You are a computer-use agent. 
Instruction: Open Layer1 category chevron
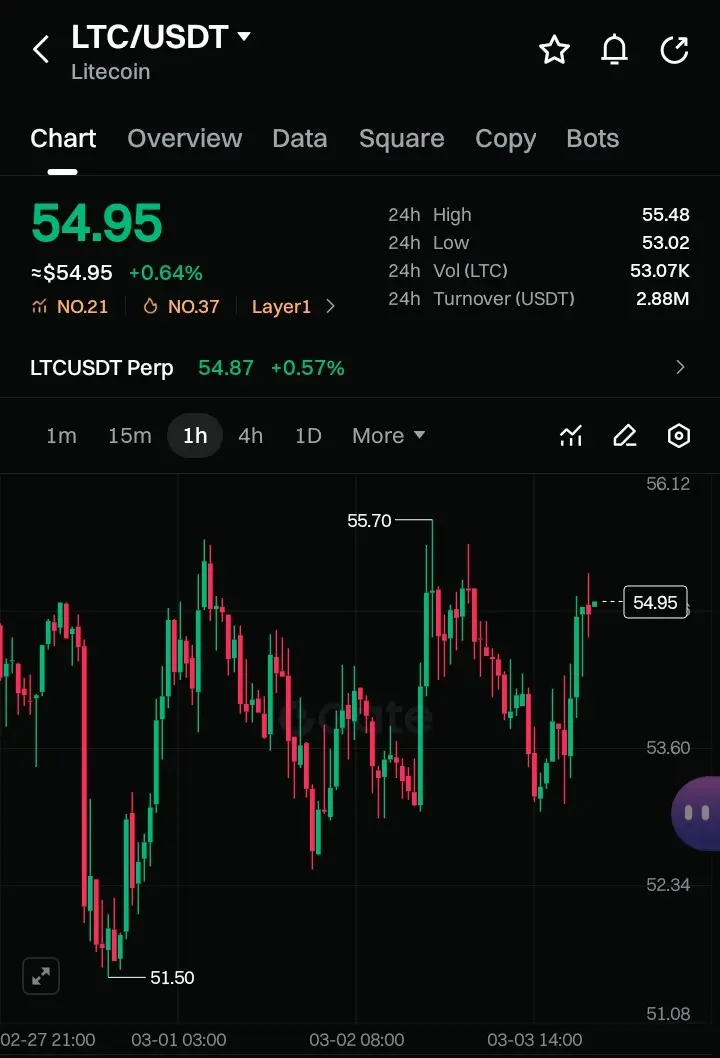[330, 306]
